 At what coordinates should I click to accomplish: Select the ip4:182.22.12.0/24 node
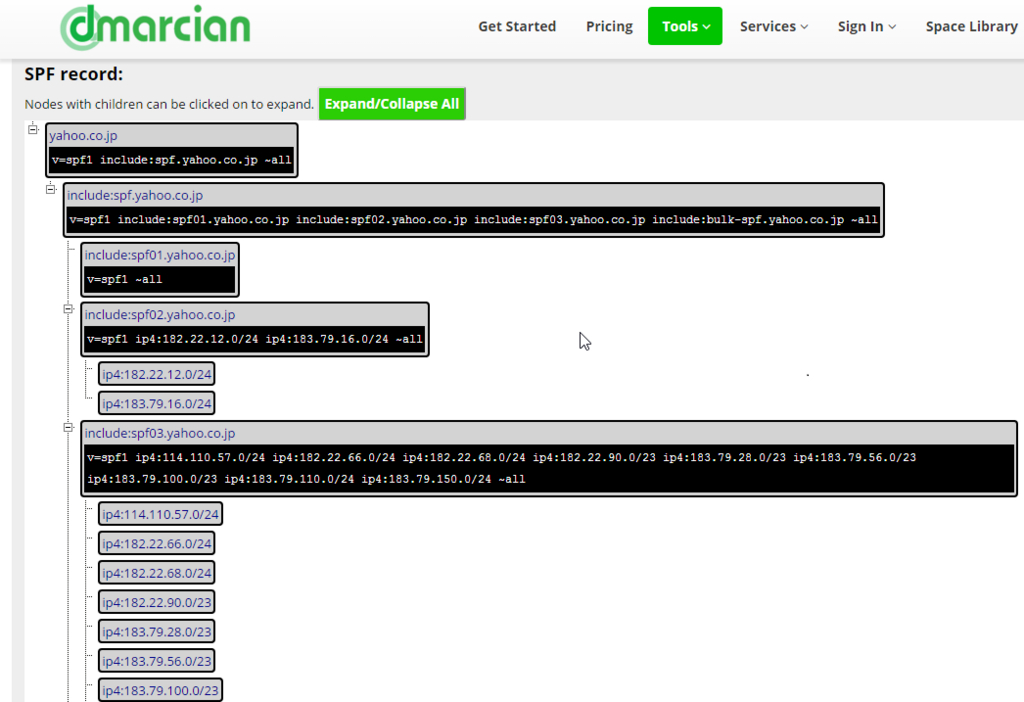tap(157, 374)
